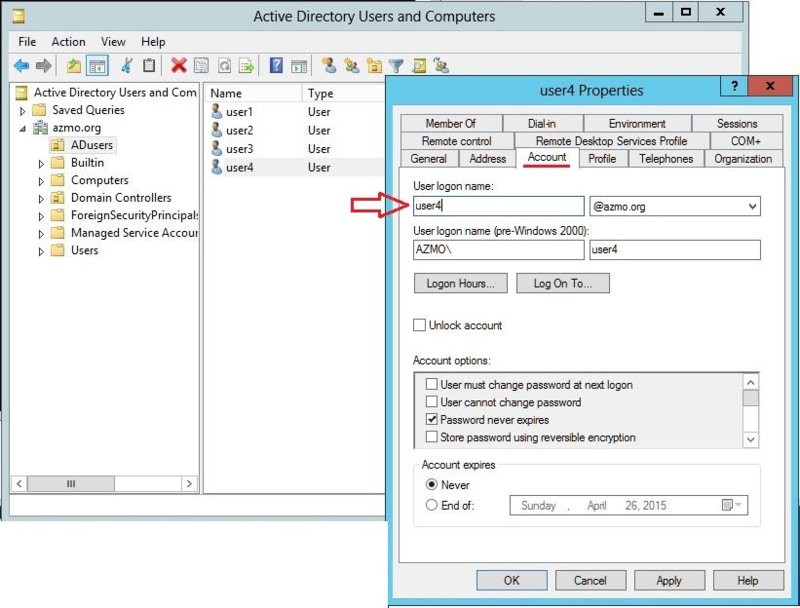Switch to the Dial-in tab
Image resolution: width=800 pixels, height=608 pixels.
pos(542,123)
